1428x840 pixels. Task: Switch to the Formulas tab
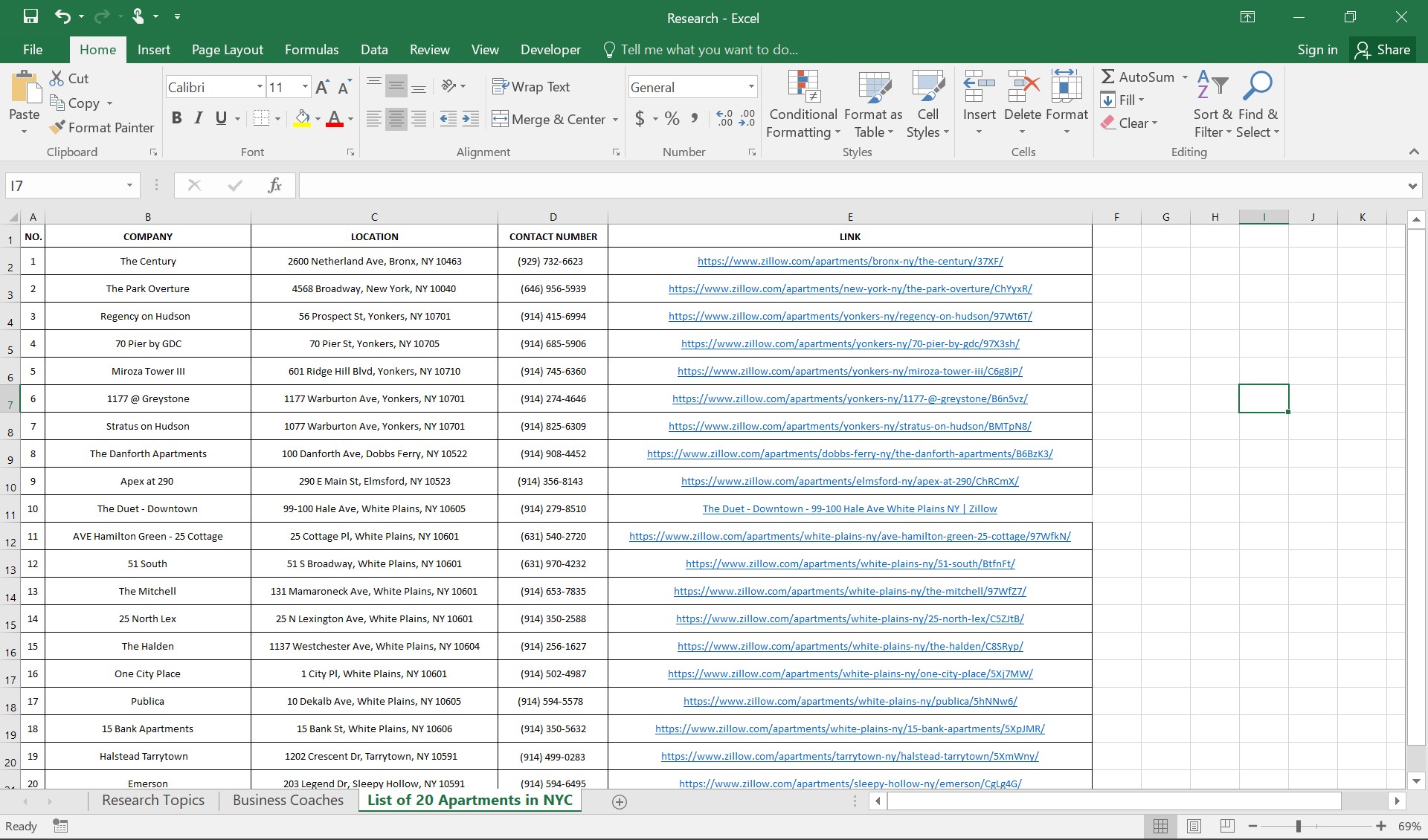312,50
